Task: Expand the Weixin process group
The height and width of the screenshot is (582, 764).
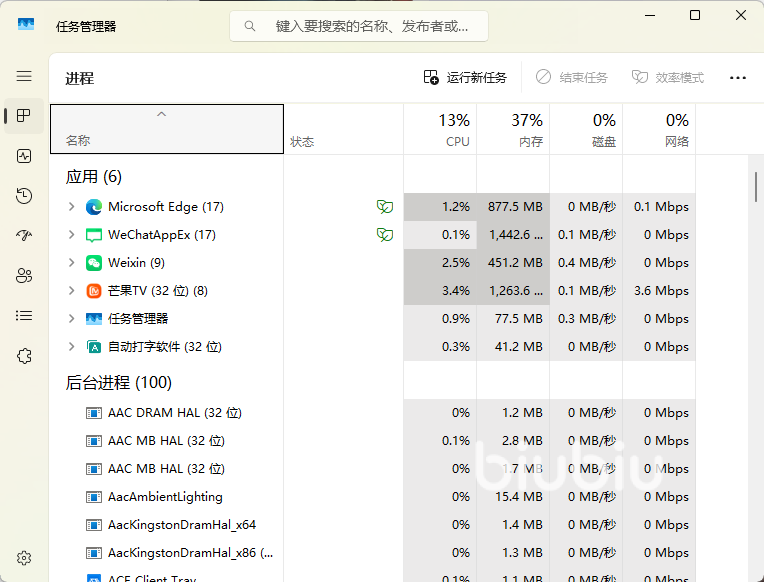Action: click(x=71, y=263)
